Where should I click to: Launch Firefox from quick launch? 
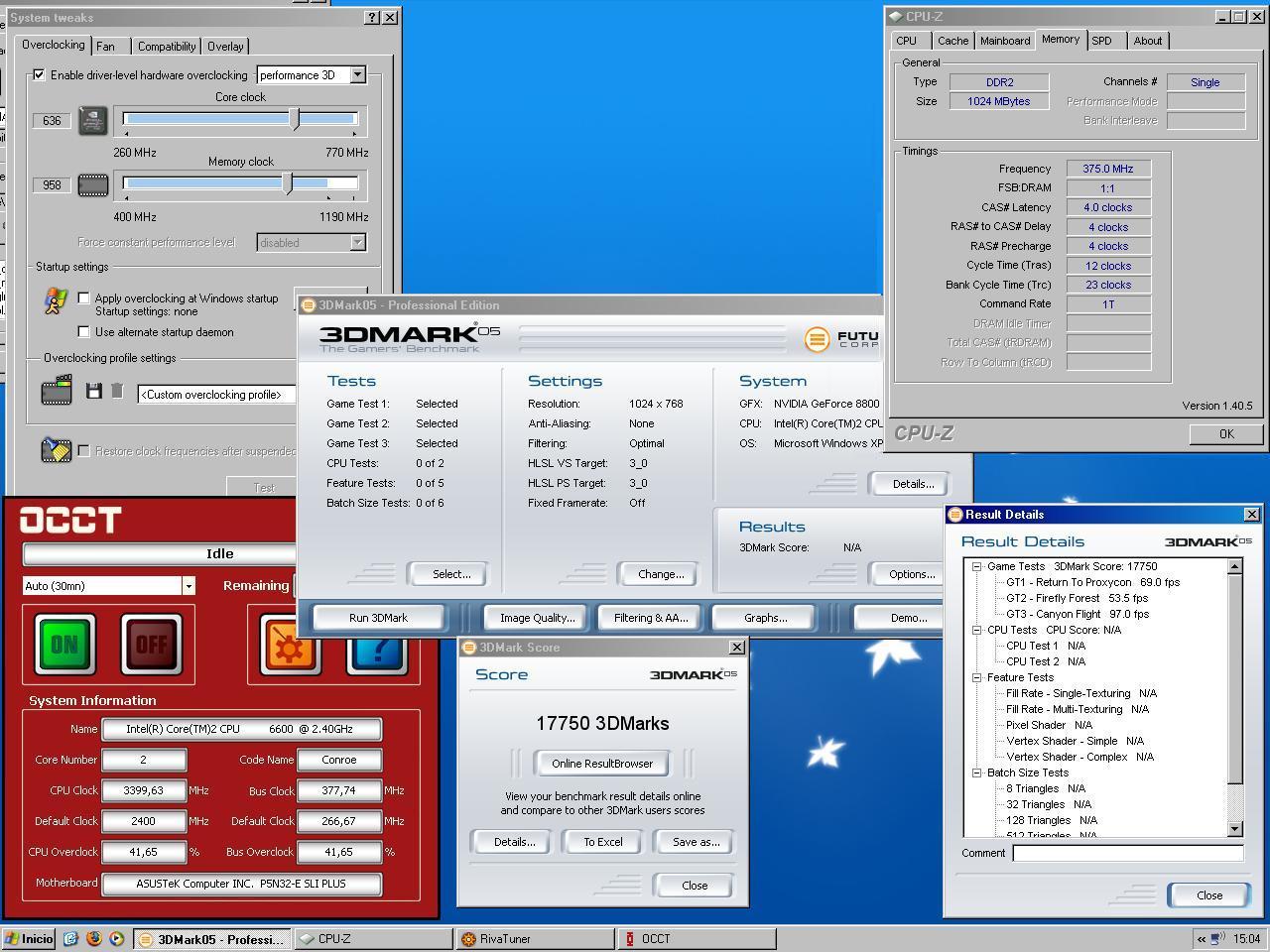93,938
